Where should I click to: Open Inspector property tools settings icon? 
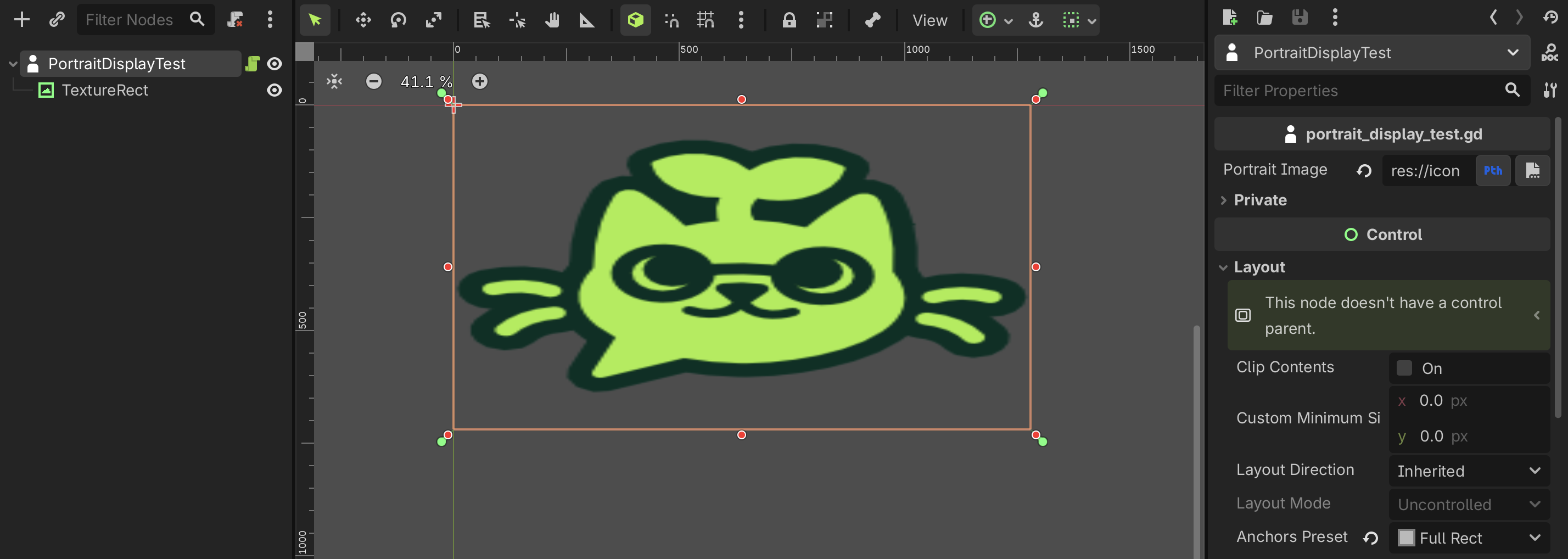point(1550,91)
